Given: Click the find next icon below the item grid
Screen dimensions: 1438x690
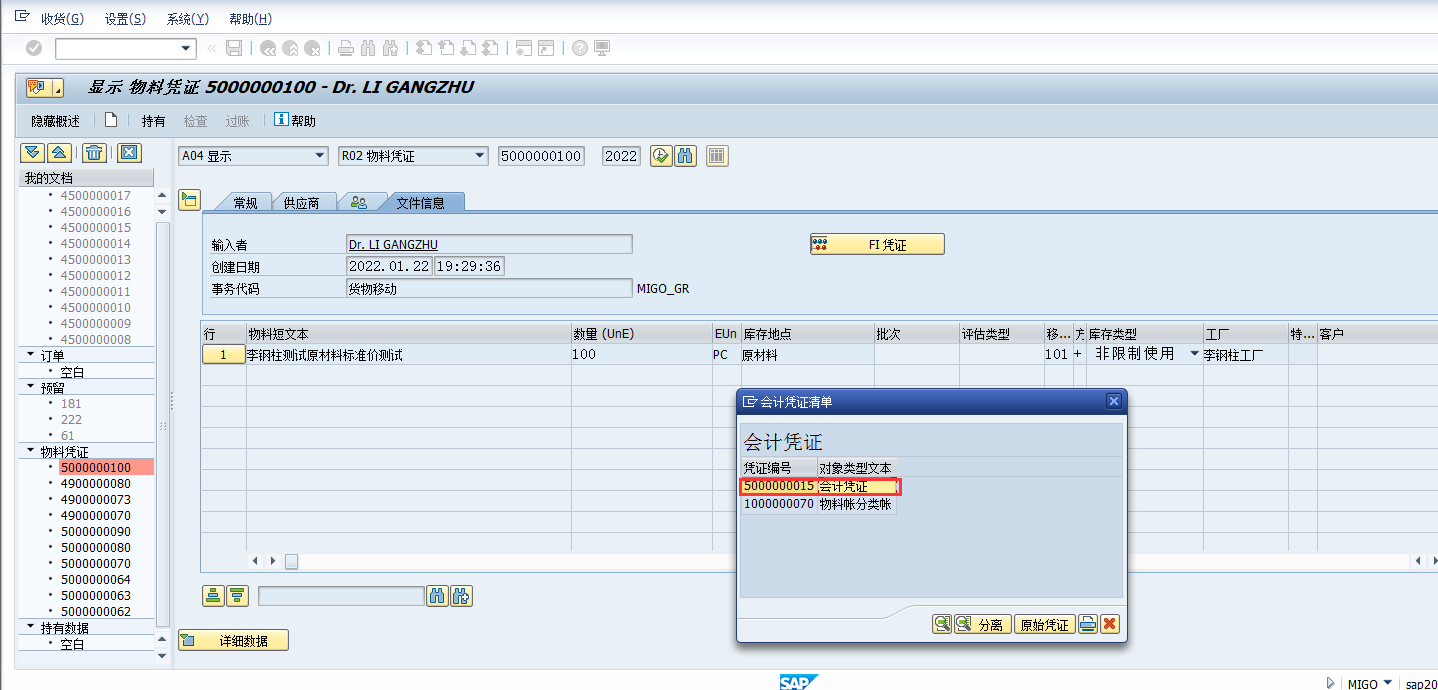Looking at the screenshot, I should (x=462, y=595).
